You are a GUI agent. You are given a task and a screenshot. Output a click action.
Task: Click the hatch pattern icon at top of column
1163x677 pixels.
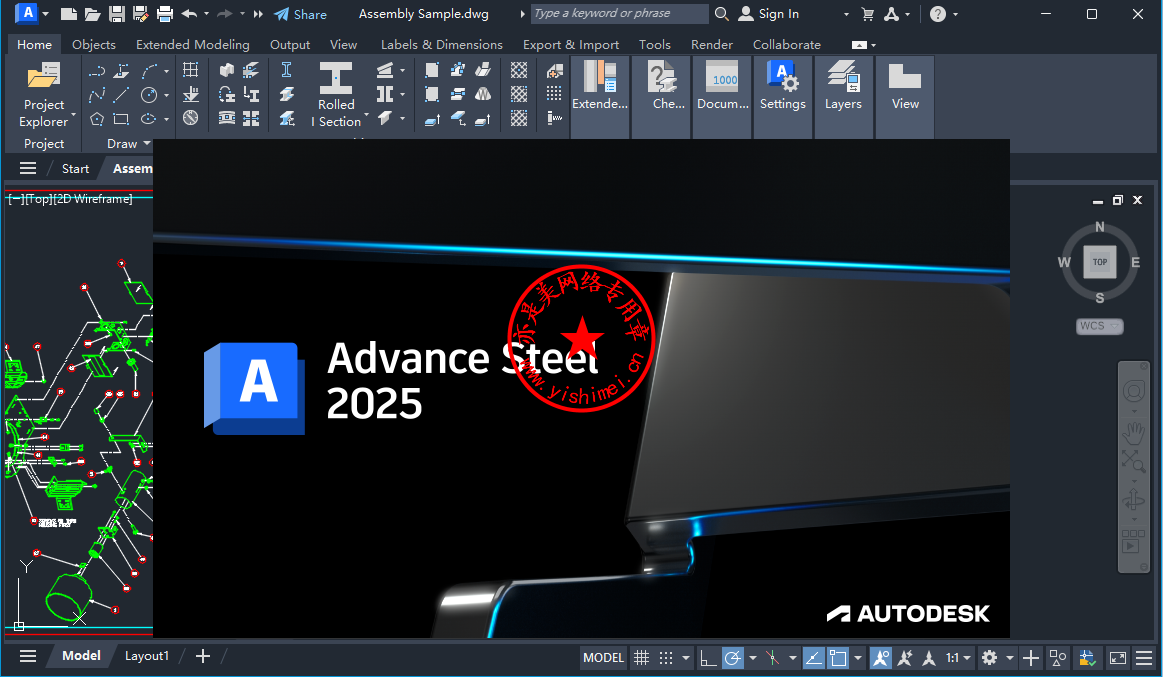coord(519,70)
